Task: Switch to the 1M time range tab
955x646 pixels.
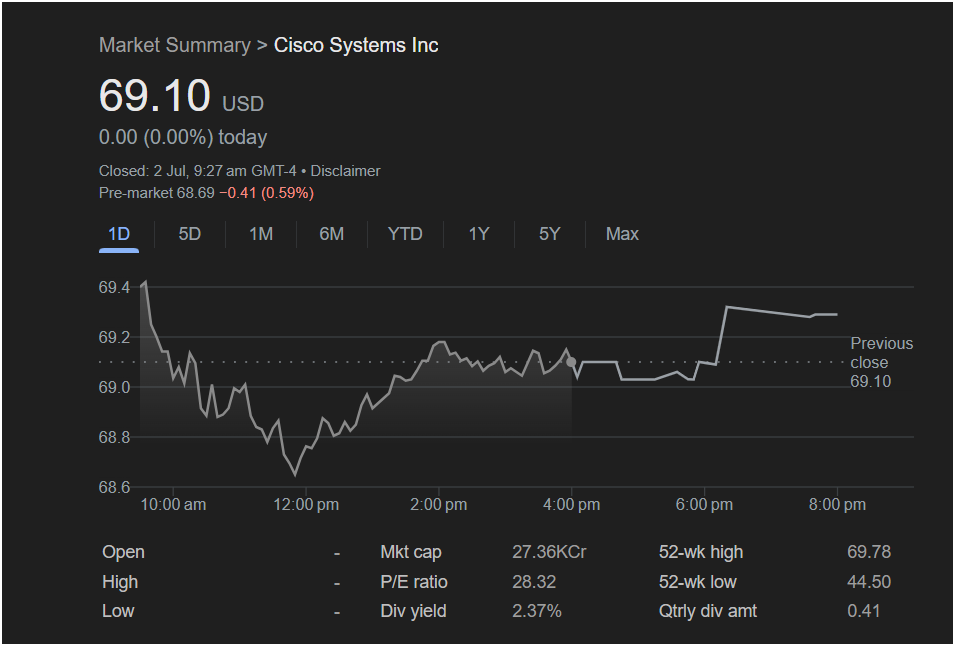Action: click(x=261, y=234)
